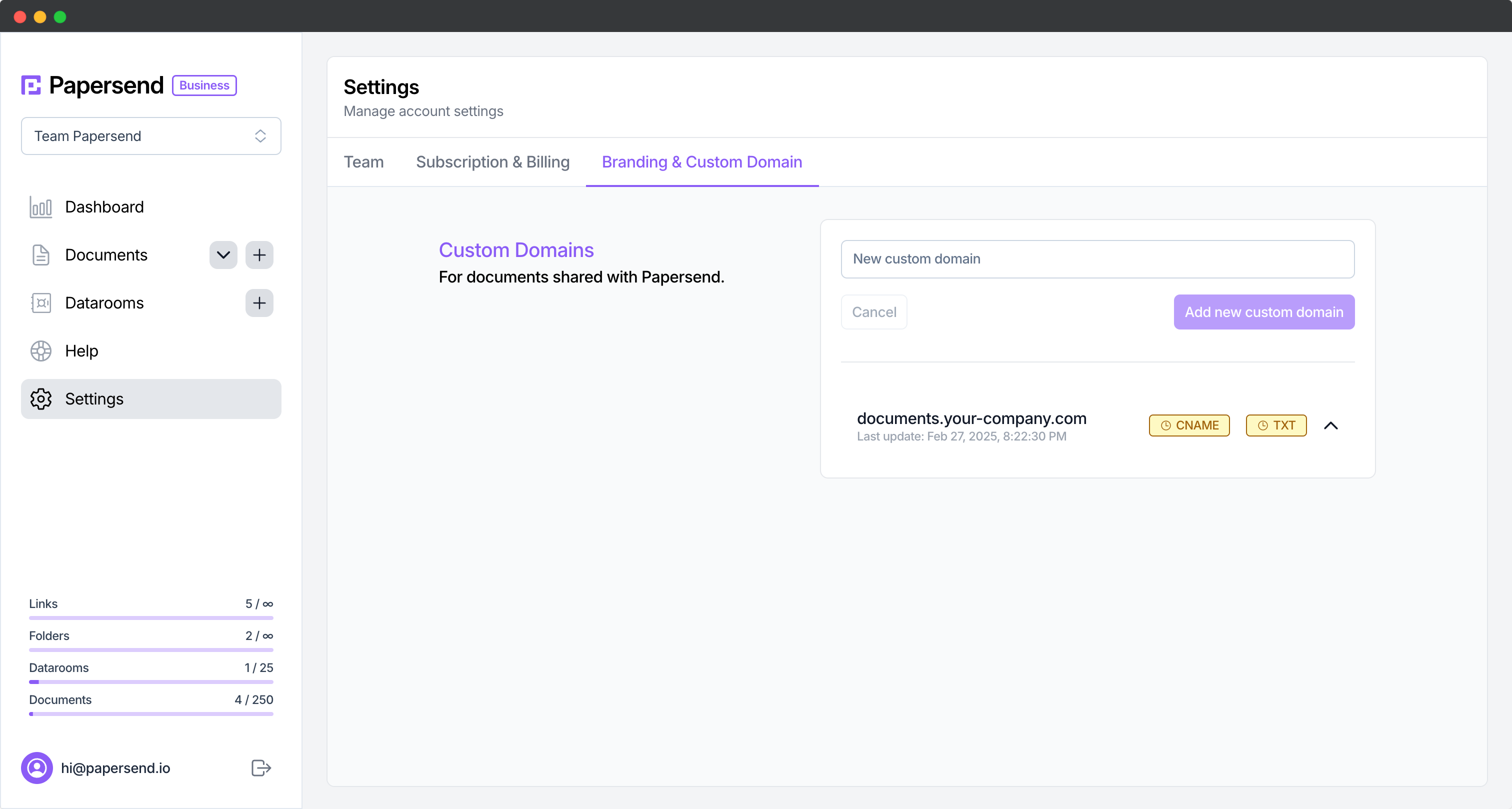Click the Settings gear icon
1512x809 pixels.
coord(40,399)
